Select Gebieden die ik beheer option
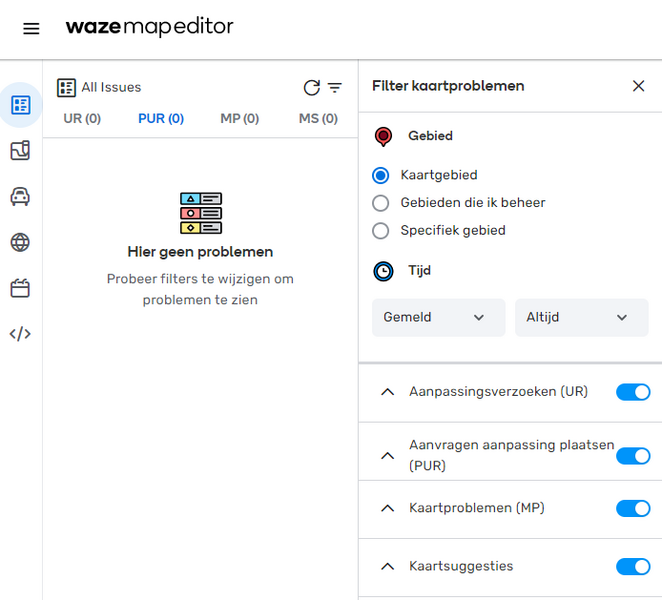 coord(380,203)
